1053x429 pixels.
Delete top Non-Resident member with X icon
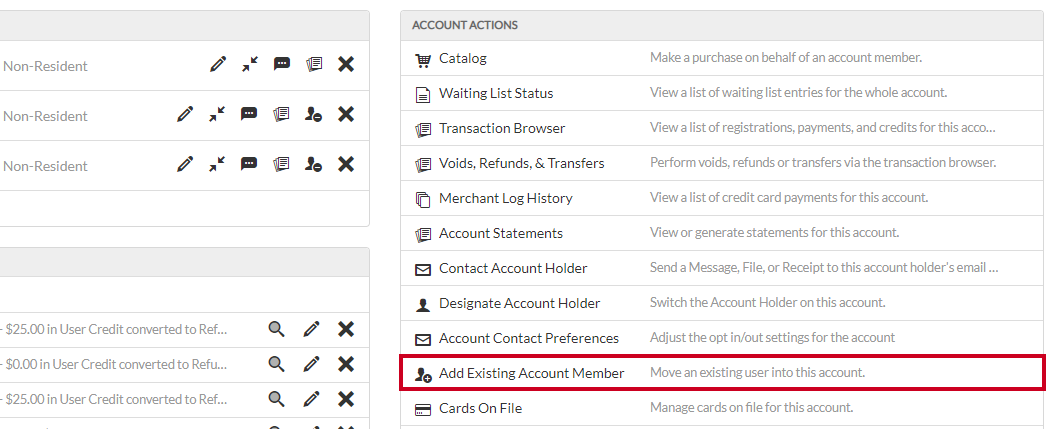pos(346,64)
